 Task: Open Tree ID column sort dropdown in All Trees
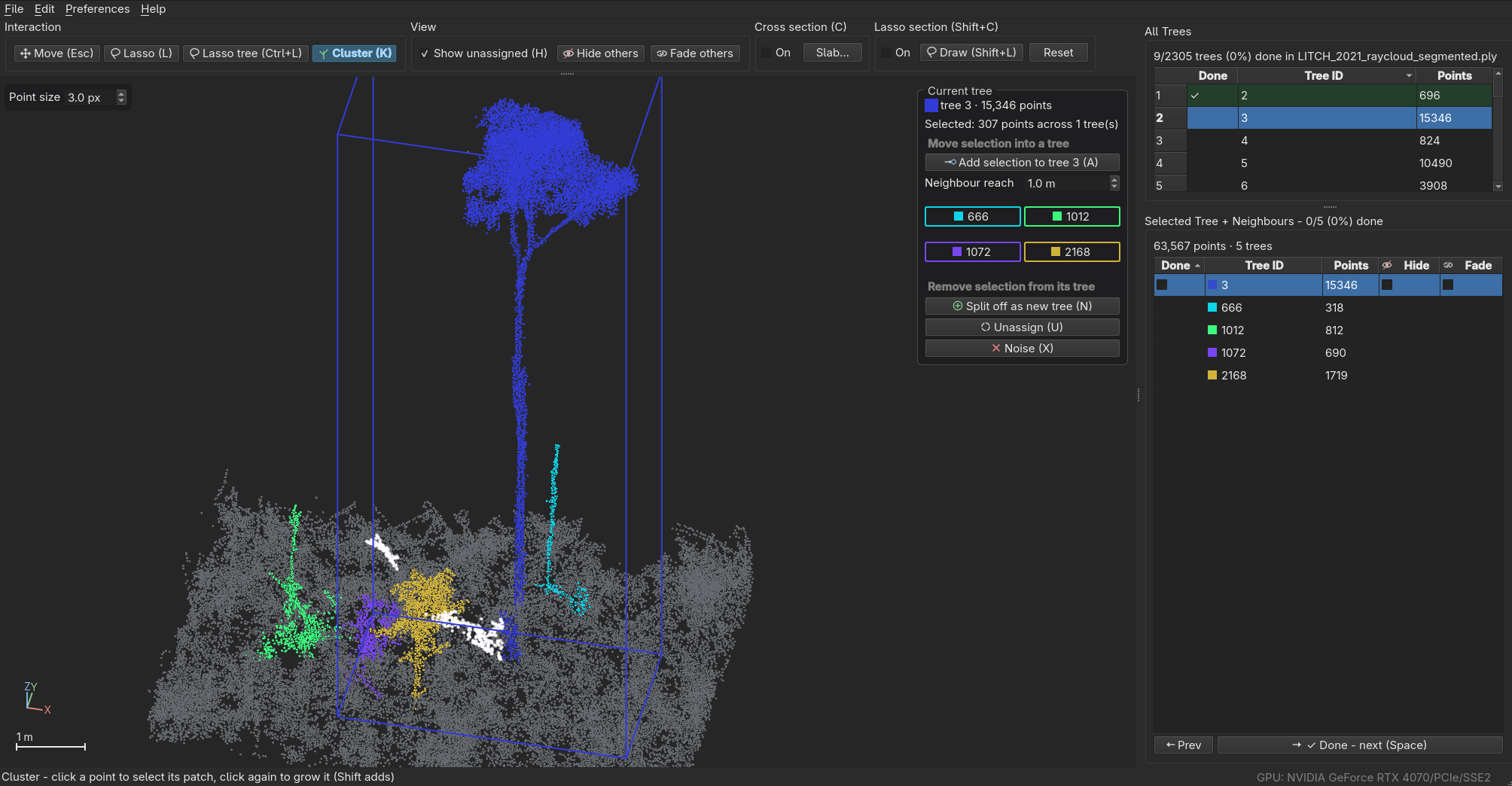[1409, 76]
